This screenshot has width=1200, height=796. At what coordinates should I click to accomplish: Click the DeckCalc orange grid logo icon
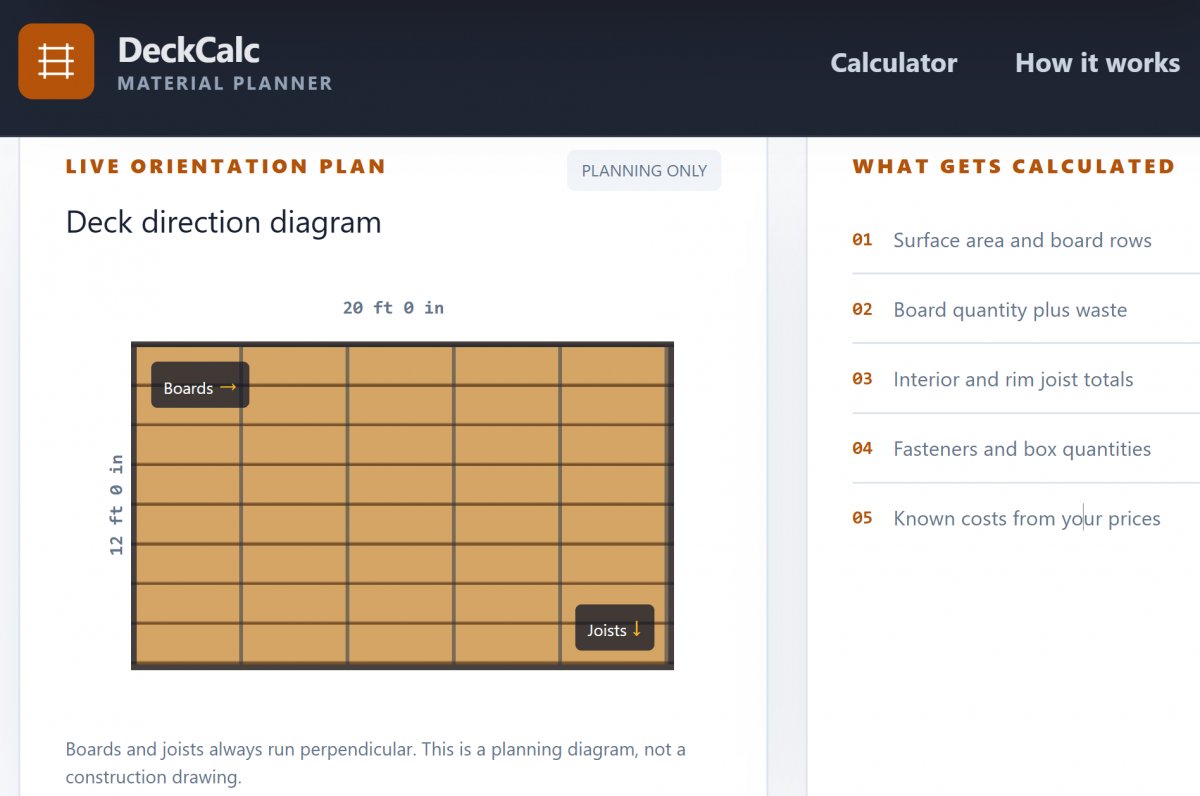tap(56, 61)
